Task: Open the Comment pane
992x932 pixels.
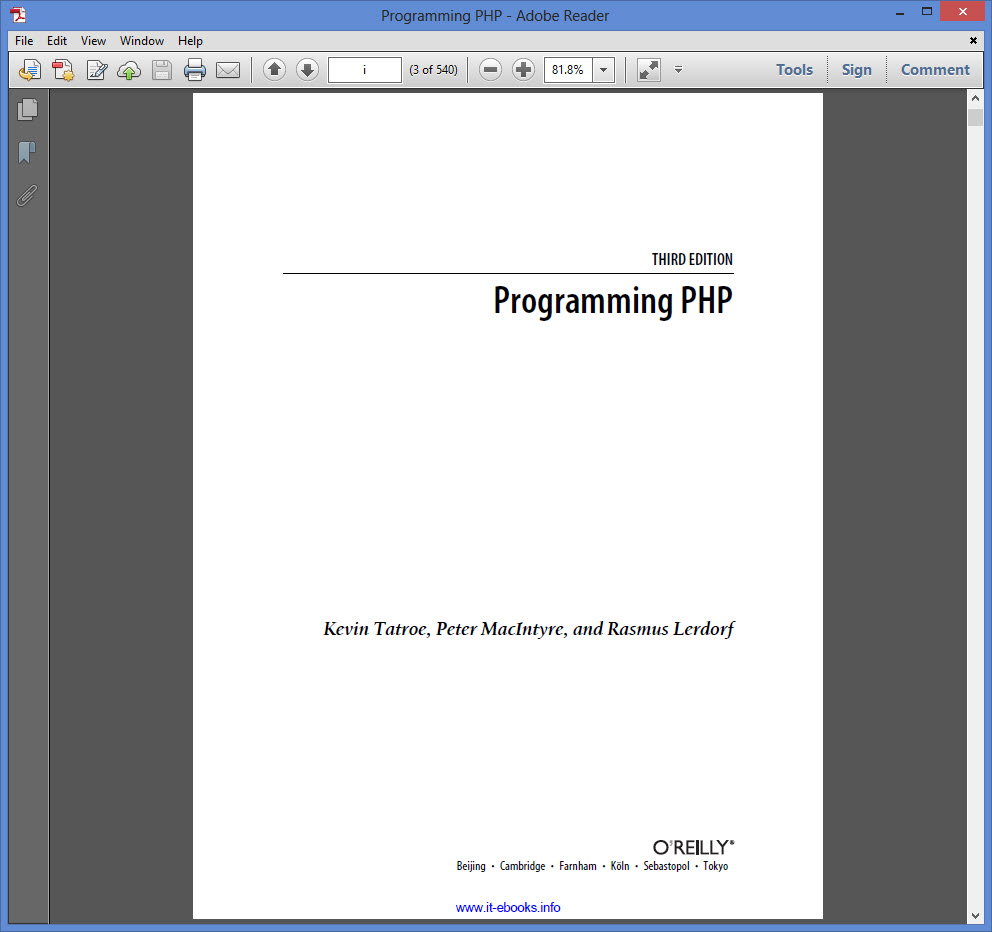Action: point(935,70)
